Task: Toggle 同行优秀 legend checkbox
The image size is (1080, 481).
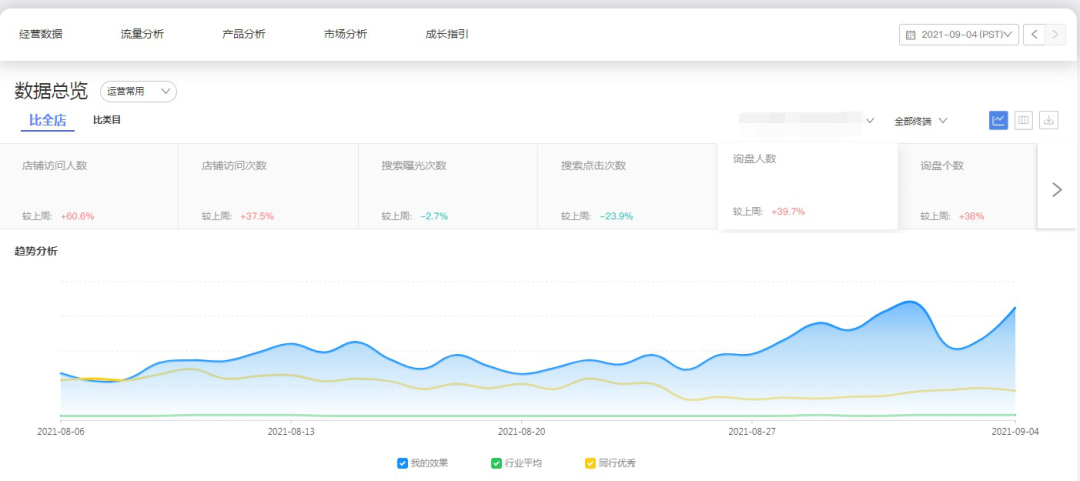Action: 590,463
